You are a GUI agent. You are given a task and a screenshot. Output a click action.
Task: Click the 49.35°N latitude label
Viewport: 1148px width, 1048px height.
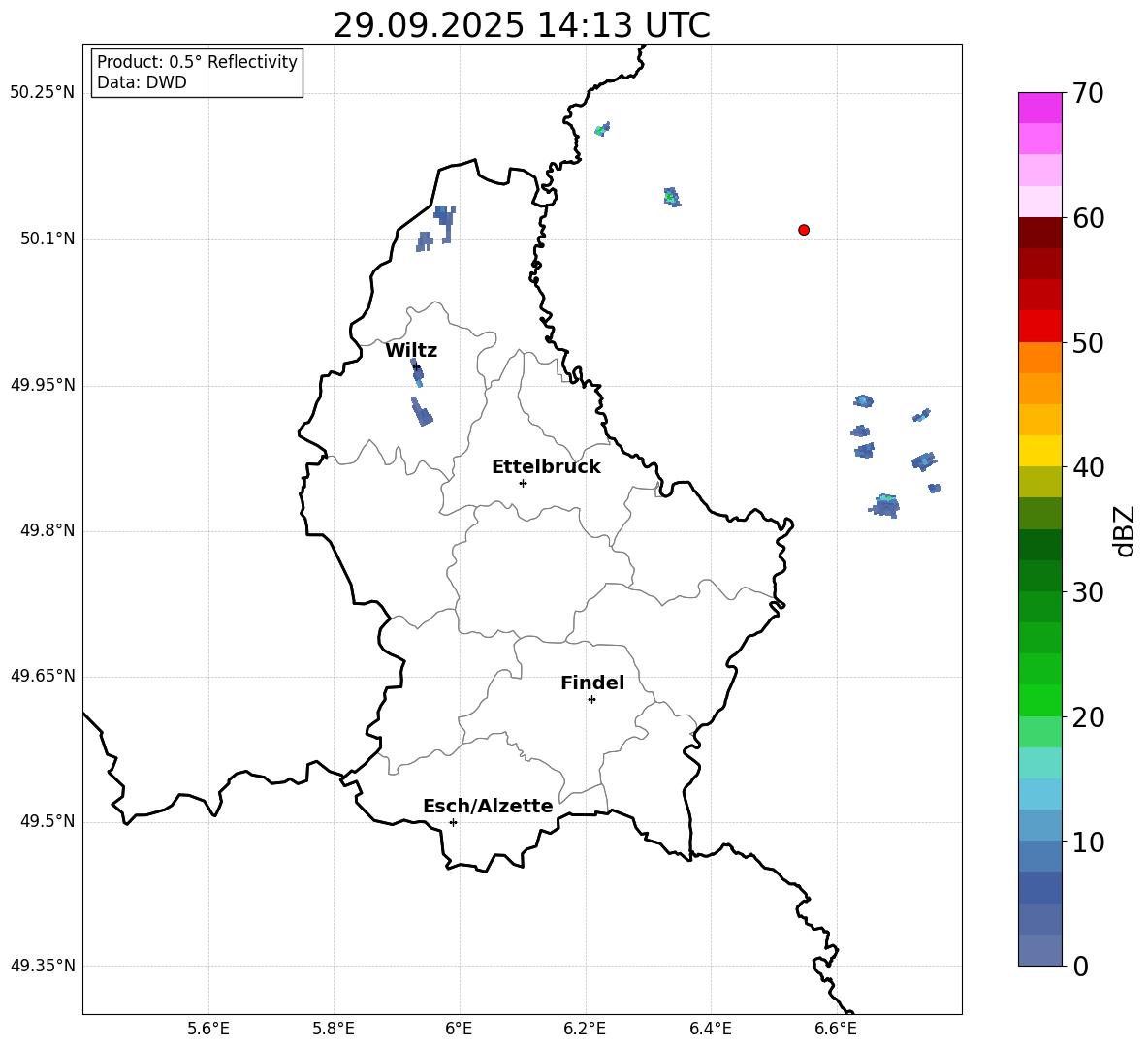43,966
